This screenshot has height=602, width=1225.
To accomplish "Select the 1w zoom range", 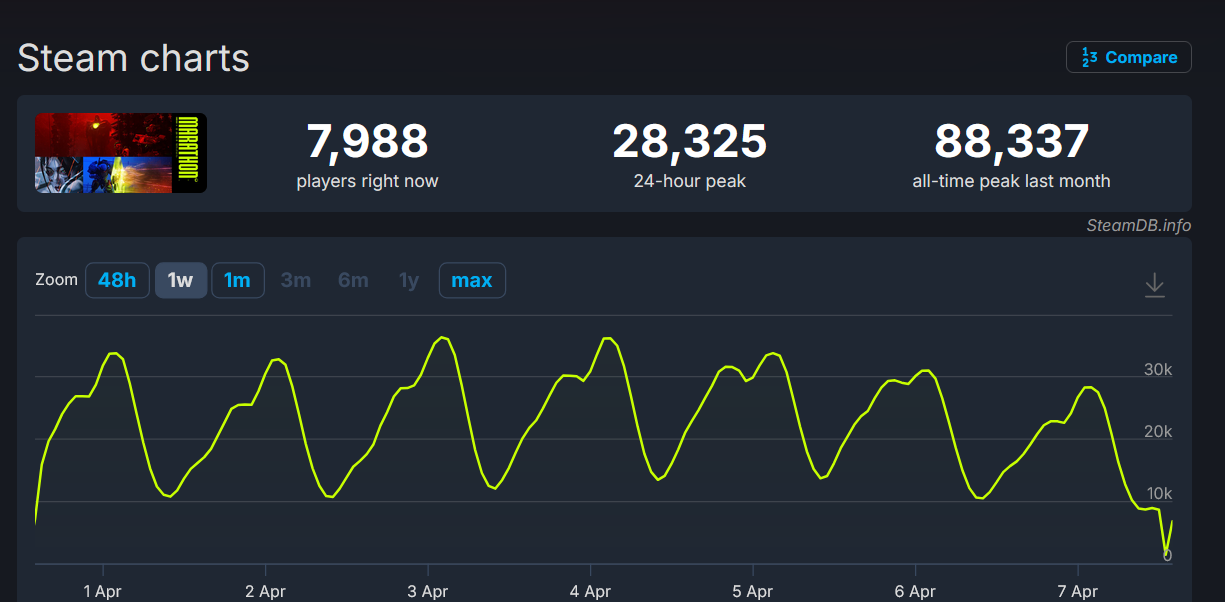I will (181, 280).
